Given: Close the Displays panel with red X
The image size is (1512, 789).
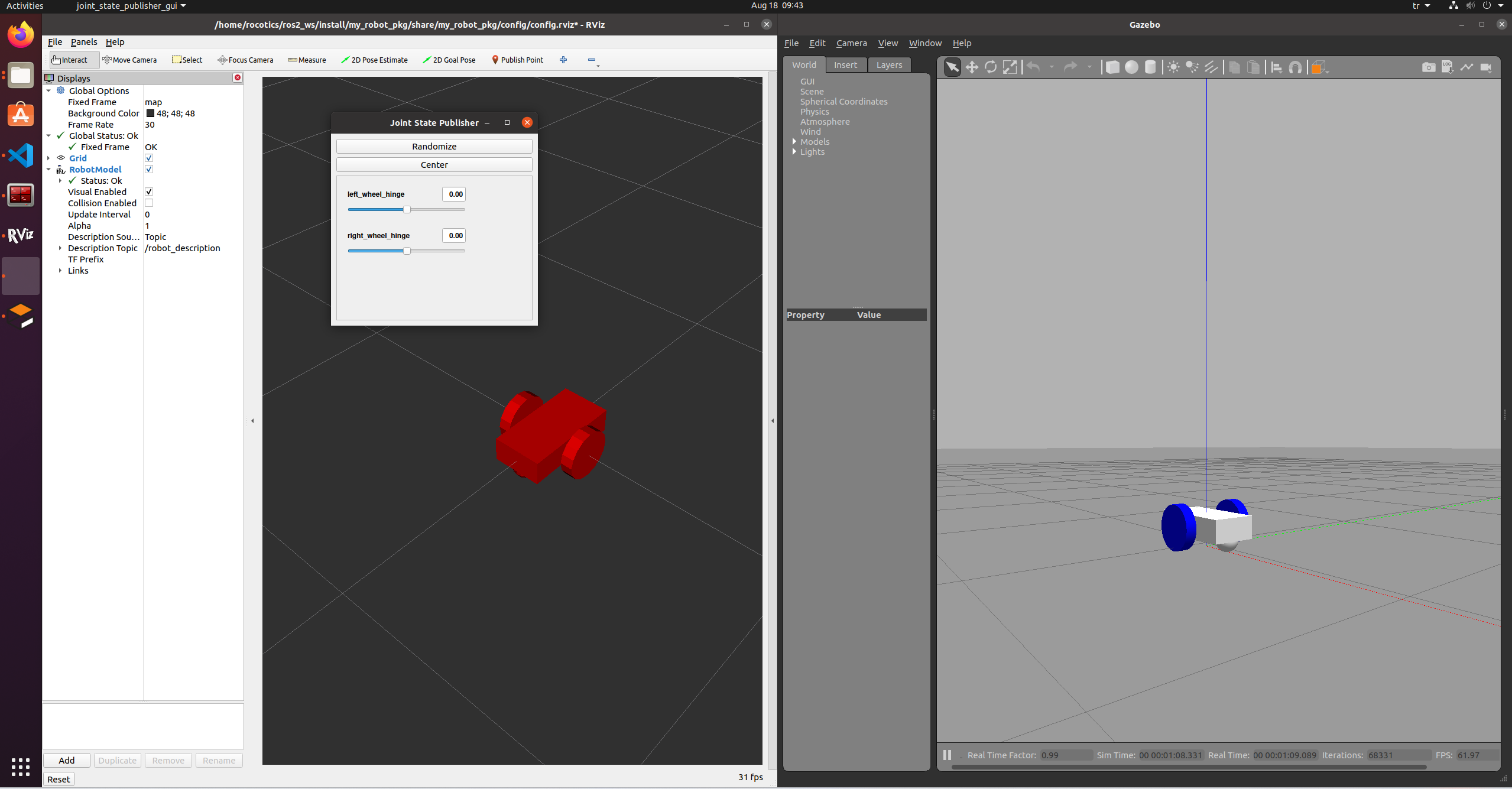Looking at the screenshot, I should (x=238, y=77).
